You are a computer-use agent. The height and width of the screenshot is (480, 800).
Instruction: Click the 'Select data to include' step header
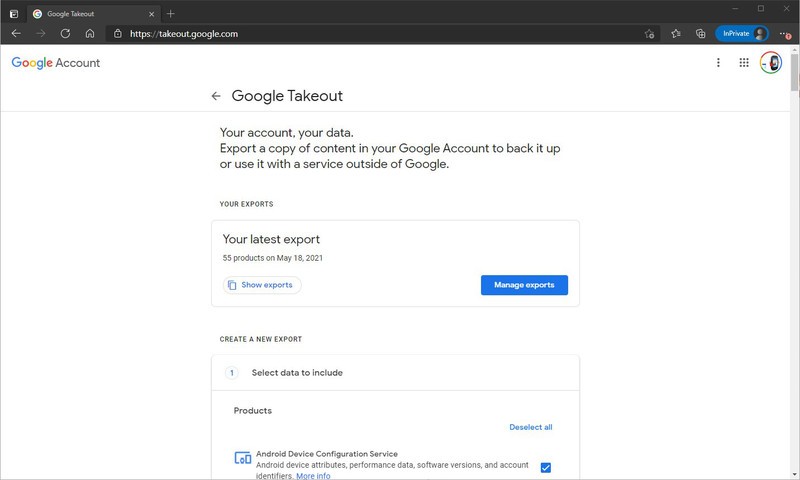click(x=395, y=373)
